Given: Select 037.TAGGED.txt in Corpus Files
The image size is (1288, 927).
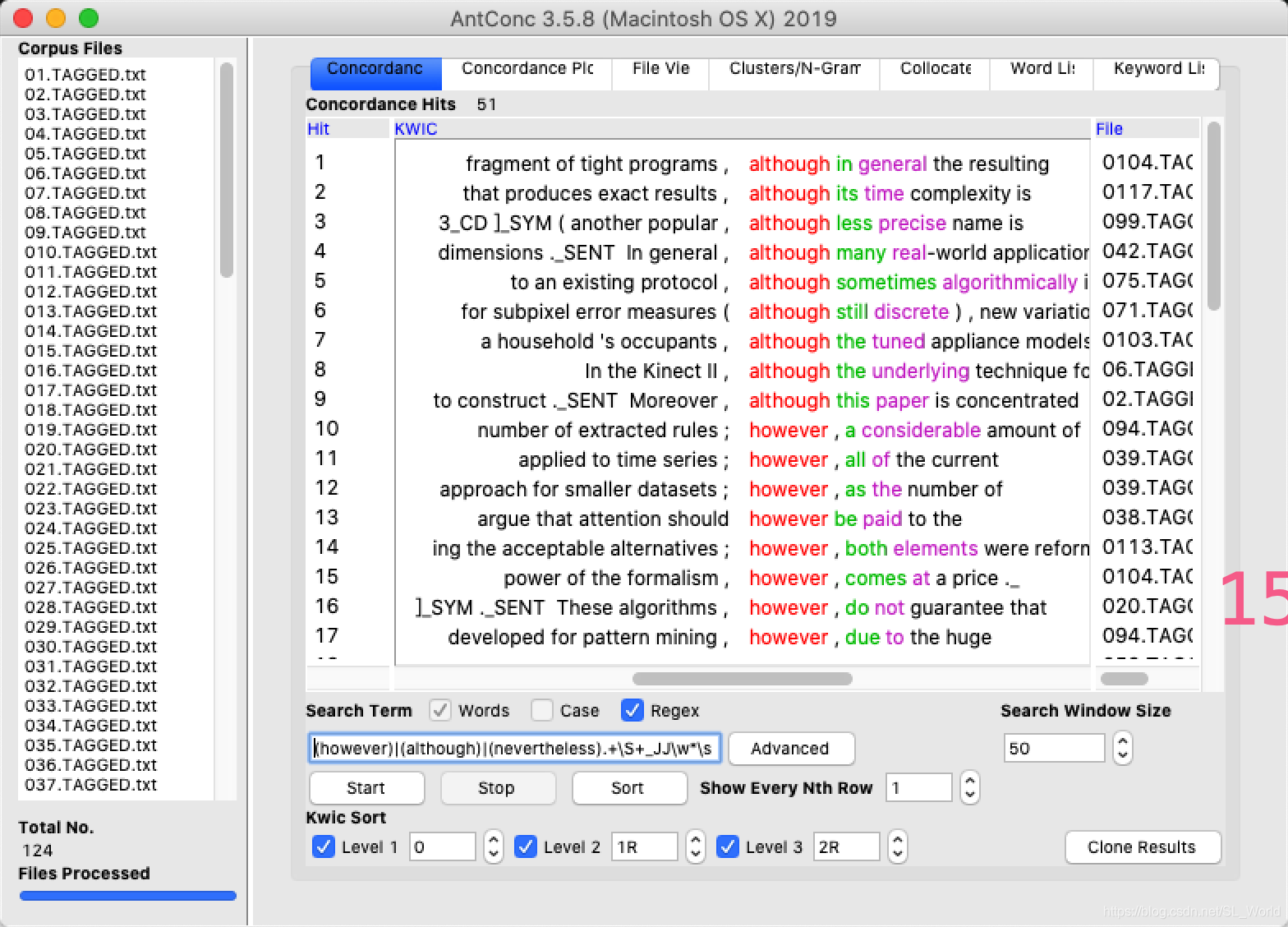Looking at the screenshot, I should (x=90, y=785).
